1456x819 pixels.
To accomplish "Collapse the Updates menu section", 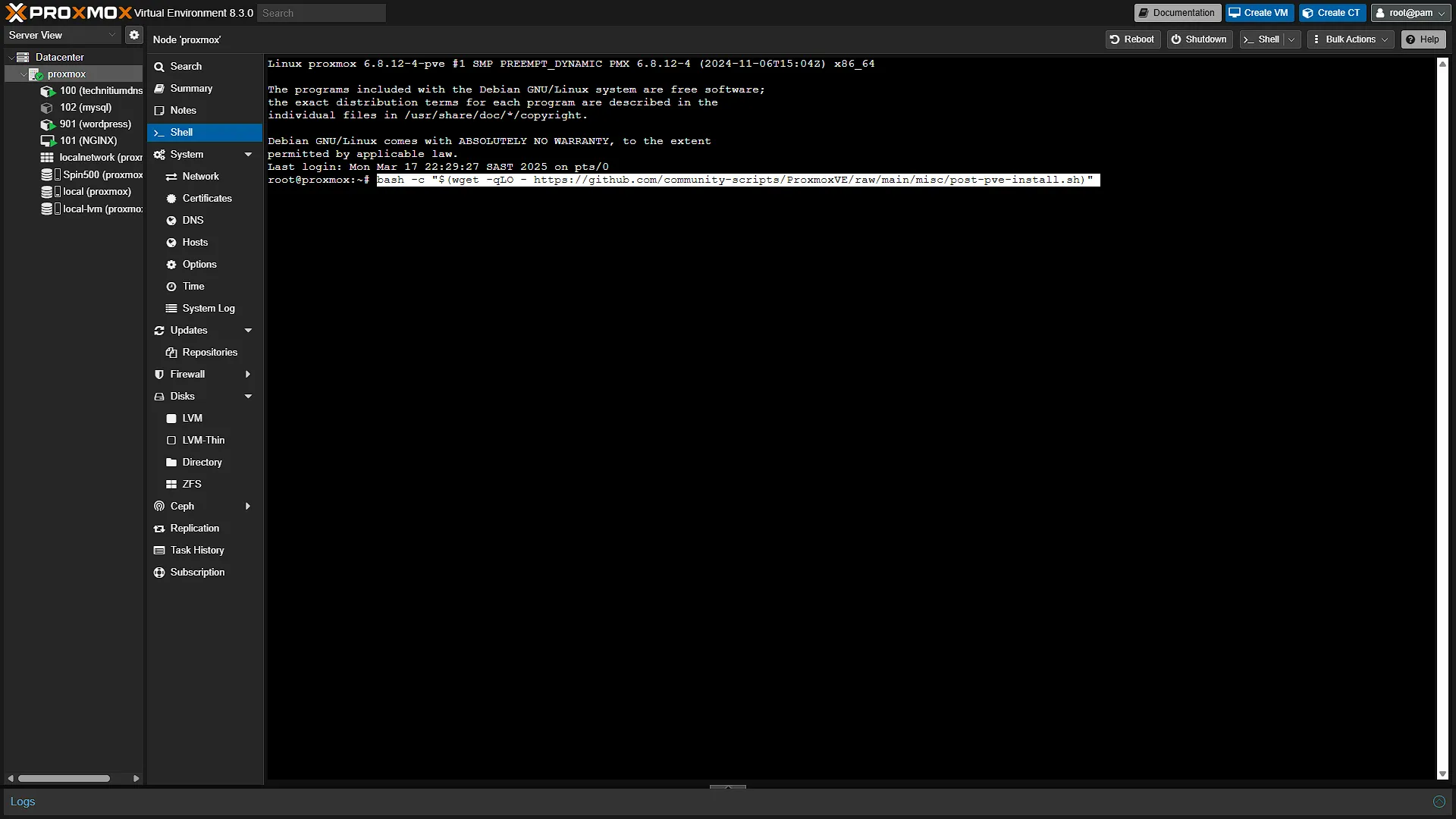I will pyautogui.click(x=248, y=331).
